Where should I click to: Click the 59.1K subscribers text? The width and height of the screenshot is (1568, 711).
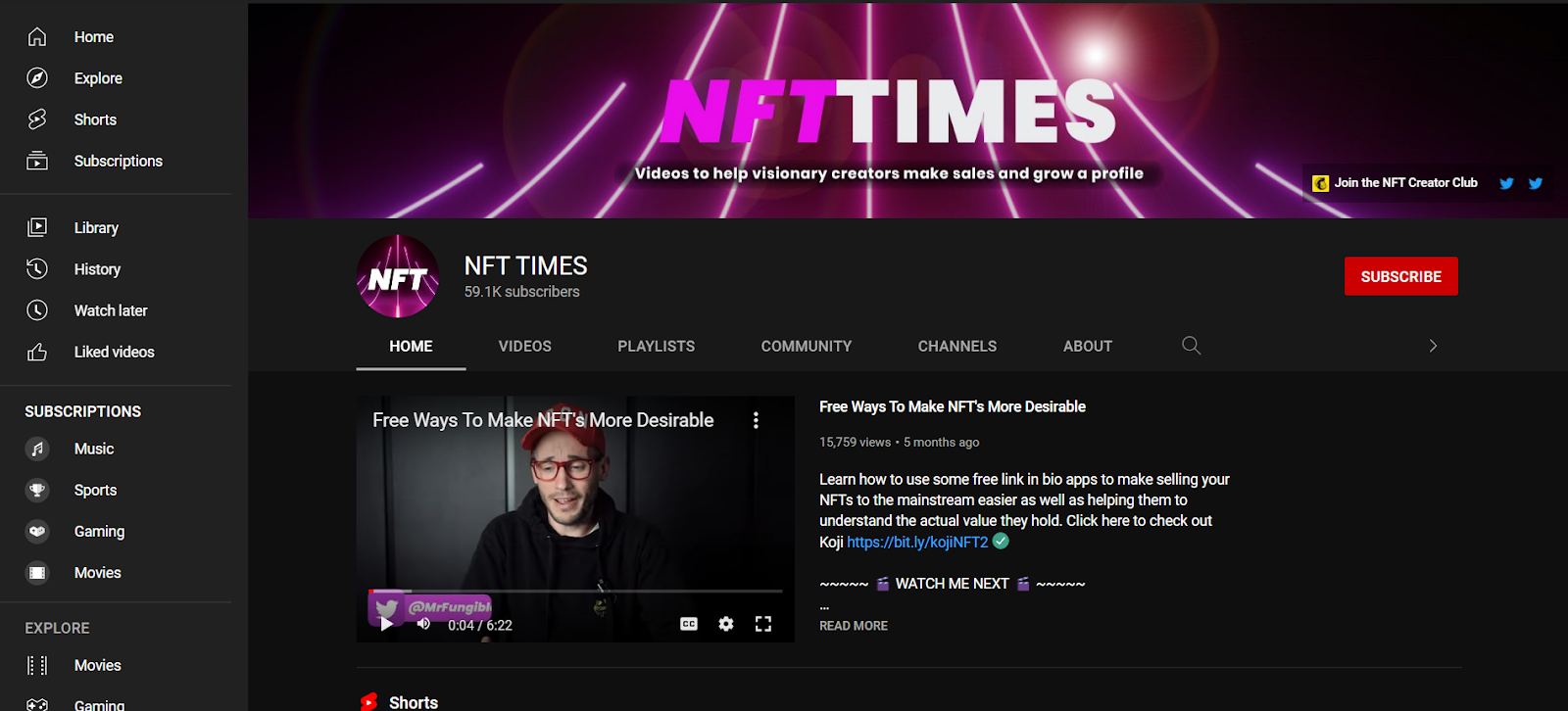(x=521, y=292)
